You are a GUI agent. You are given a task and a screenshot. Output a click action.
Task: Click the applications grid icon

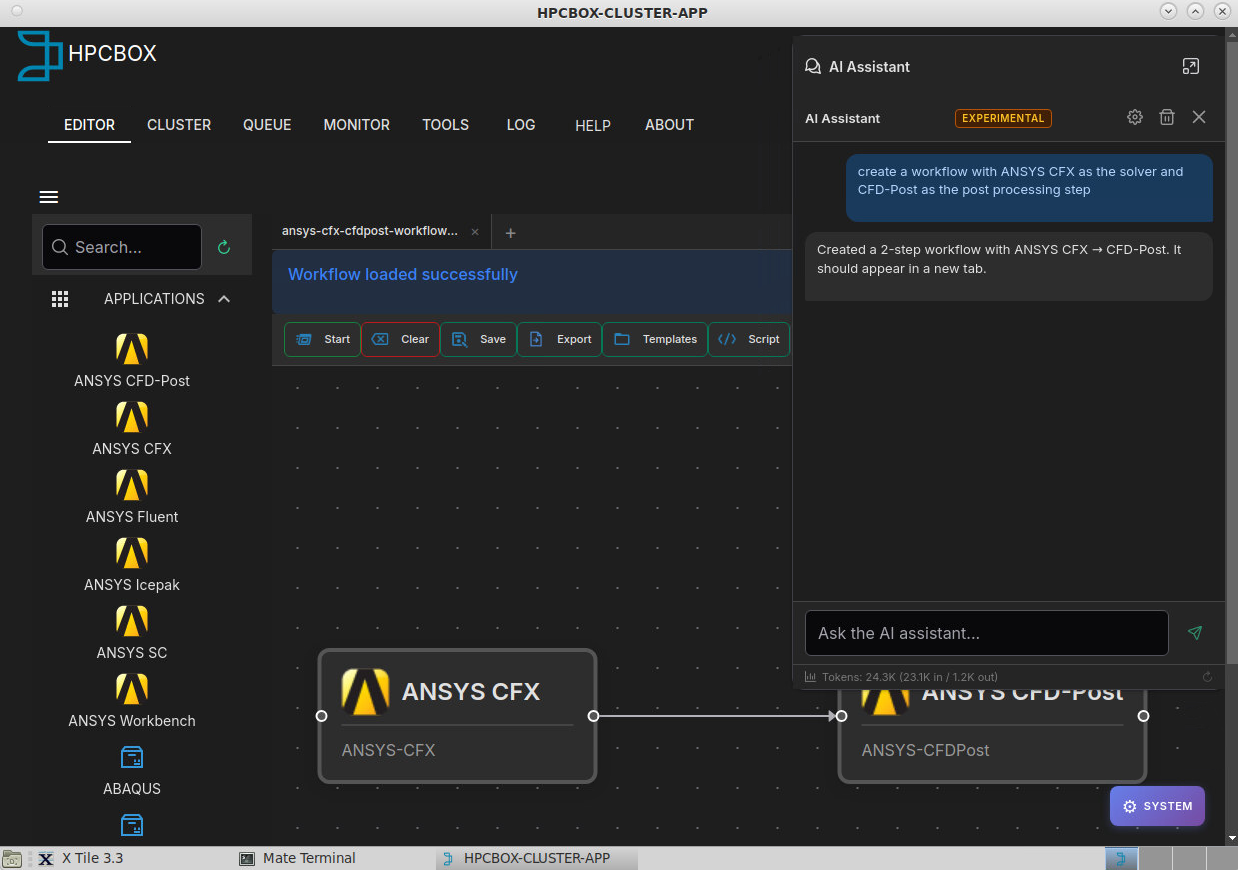point(60,299)
